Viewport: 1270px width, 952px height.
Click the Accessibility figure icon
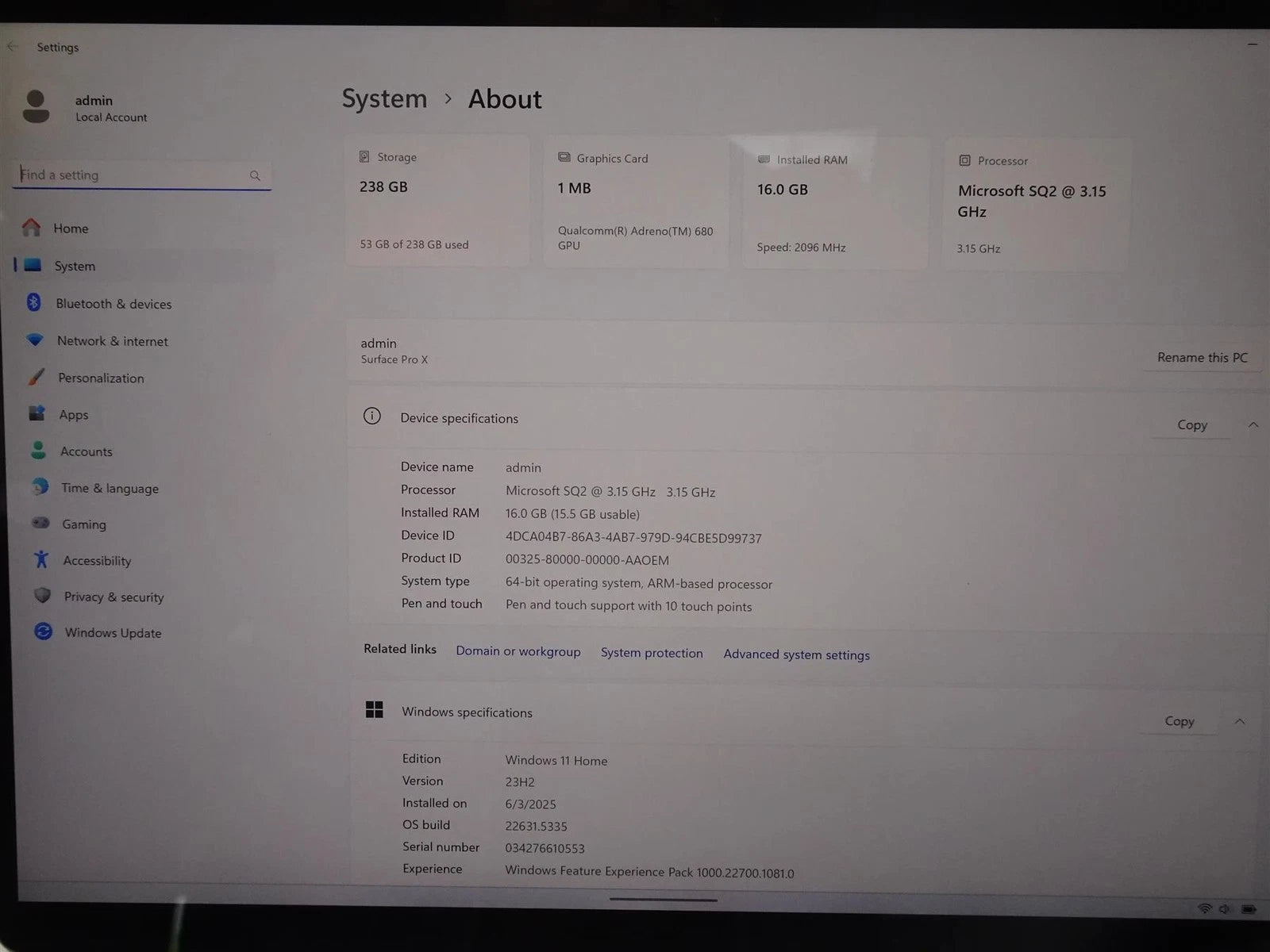(41, 559)
